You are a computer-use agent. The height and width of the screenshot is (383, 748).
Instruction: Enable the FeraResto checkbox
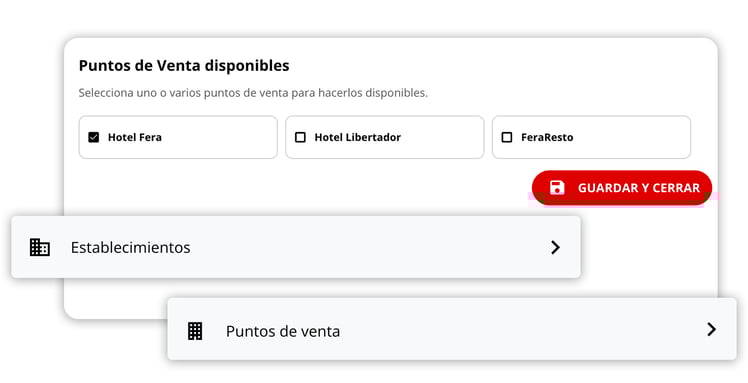507,137
